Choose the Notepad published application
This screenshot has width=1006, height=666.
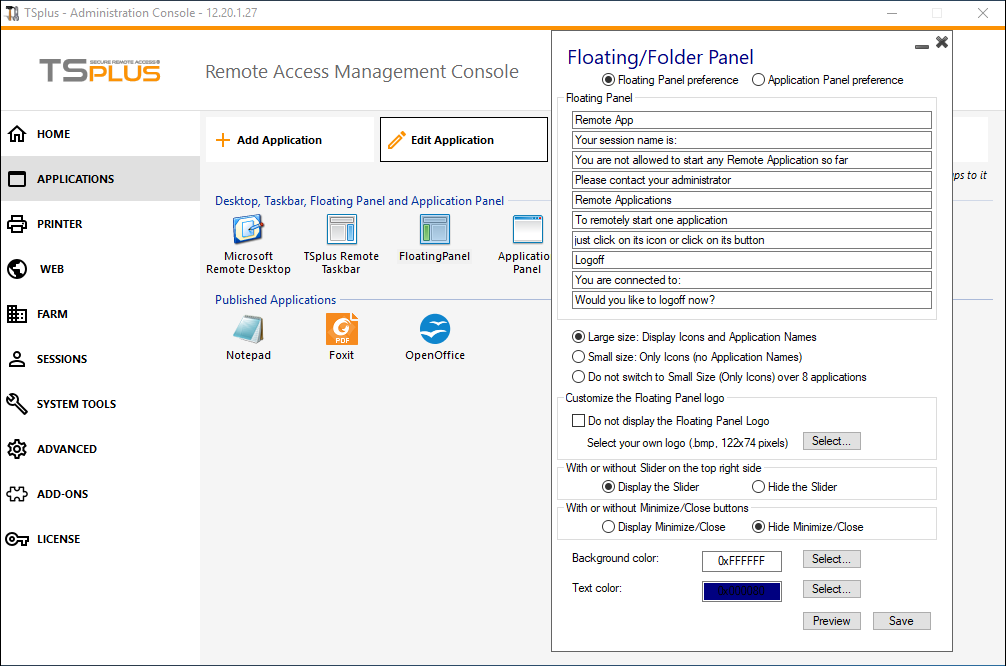(248, 330)
